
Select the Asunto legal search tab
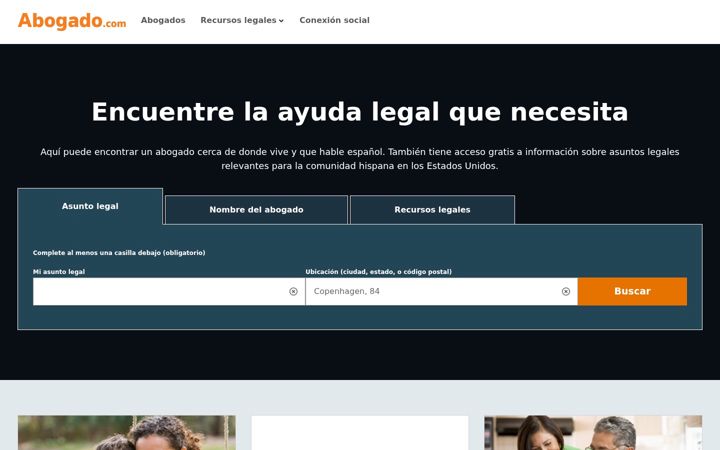(90, 206)
